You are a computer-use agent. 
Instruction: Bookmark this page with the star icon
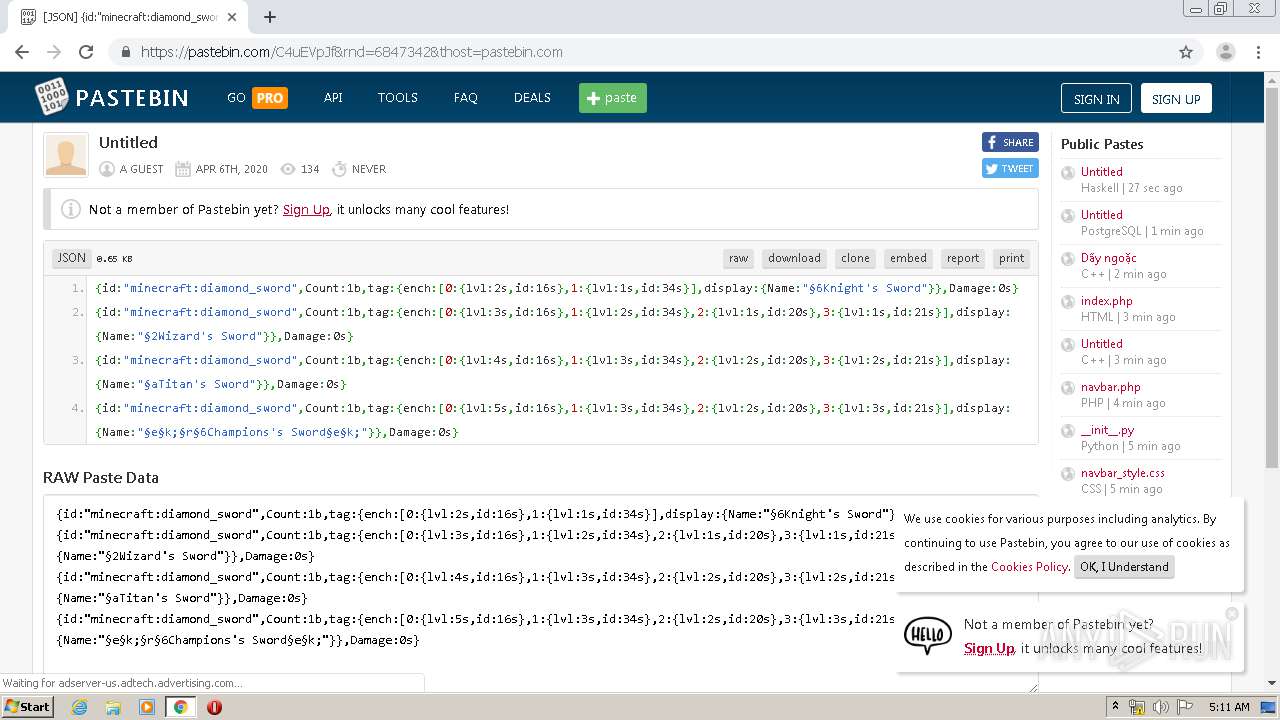[x=1186, y=52]
